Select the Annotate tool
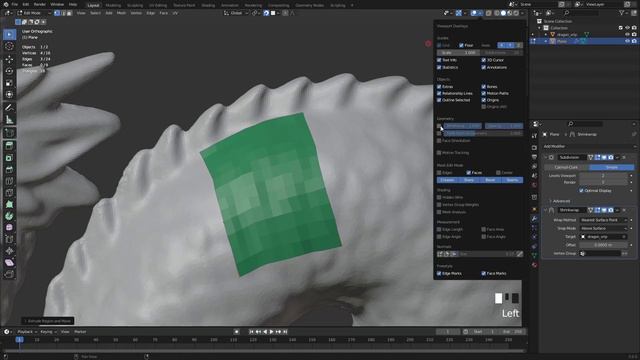 (x=9, y=108)
